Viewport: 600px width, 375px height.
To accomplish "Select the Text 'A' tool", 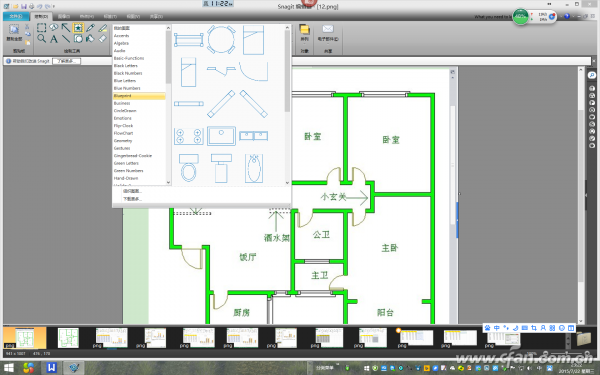I will (x=54, y=39).
